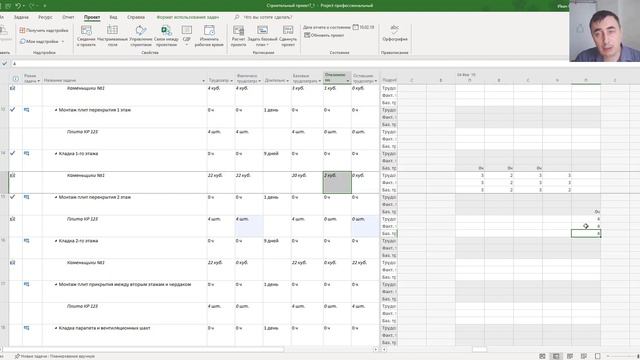Collapse Кладка парапета и вентиляционных шахт task

(56, 328)
